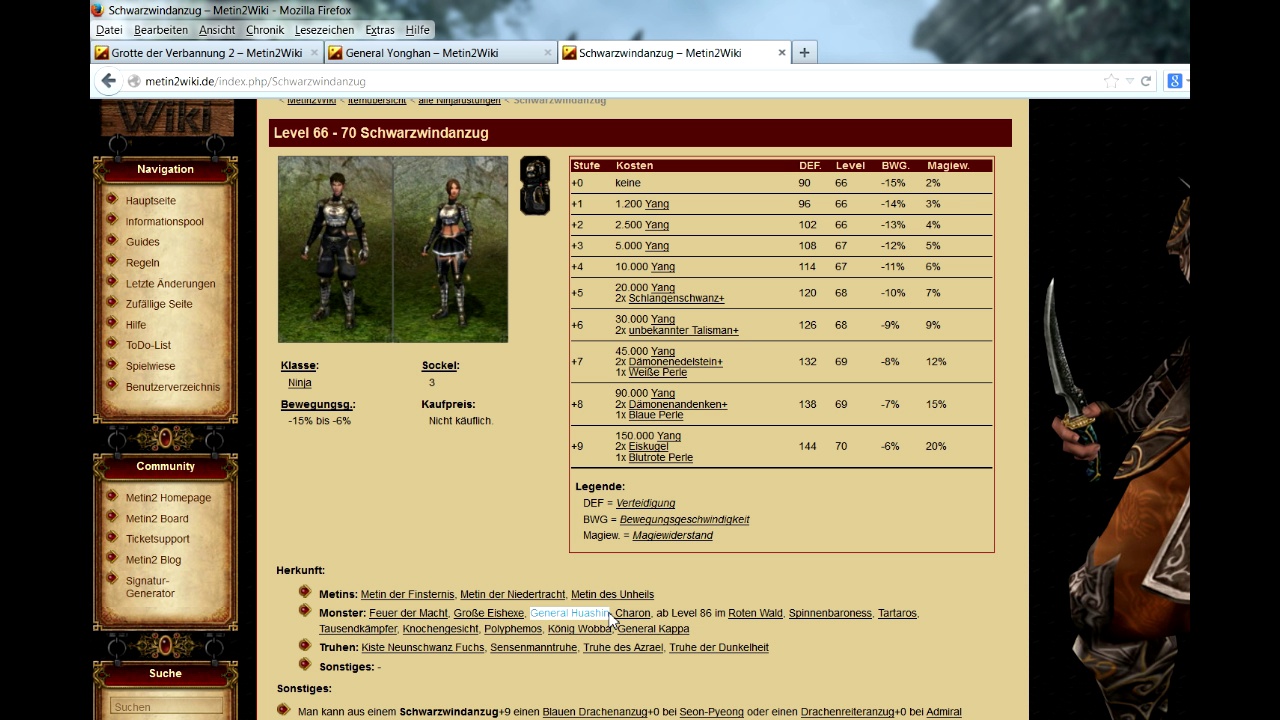This screenshot has height=720, width=1280.
Task: Switch to Grotte der Verbannung 2 tab
Action: [206, 53]
